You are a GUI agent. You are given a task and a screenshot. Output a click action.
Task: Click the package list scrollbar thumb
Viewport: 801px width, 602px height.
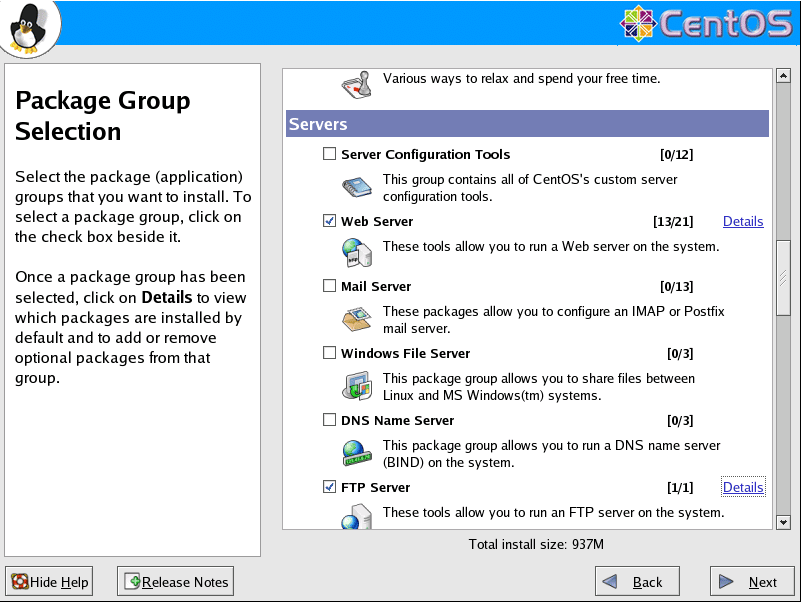pyautogui.click(x=783, y=278)
